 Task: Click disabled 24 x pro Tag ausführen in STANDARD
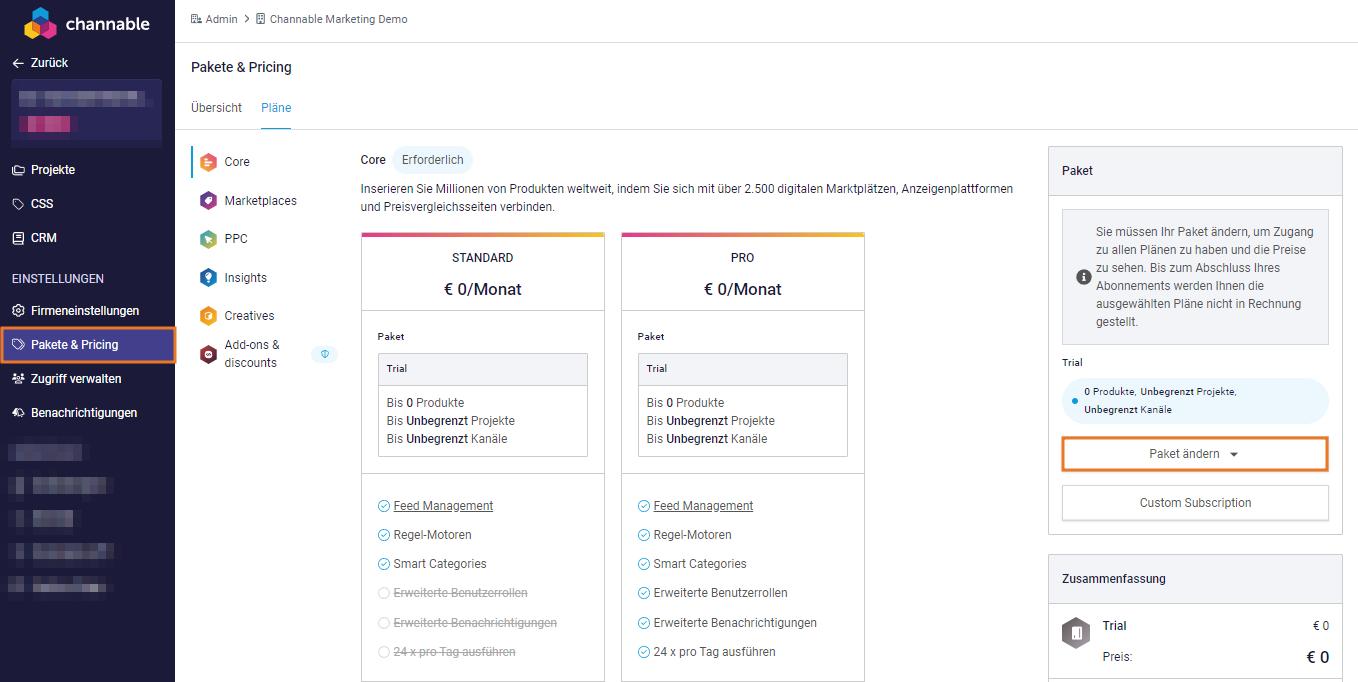[x=454, y=652]
